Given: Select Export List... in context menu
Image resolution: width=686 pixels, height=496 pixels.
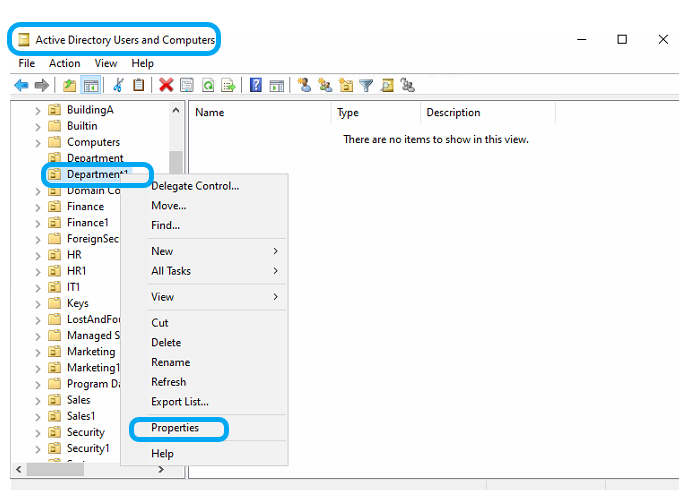Looking at the screenshot, I should pos(204,402).
